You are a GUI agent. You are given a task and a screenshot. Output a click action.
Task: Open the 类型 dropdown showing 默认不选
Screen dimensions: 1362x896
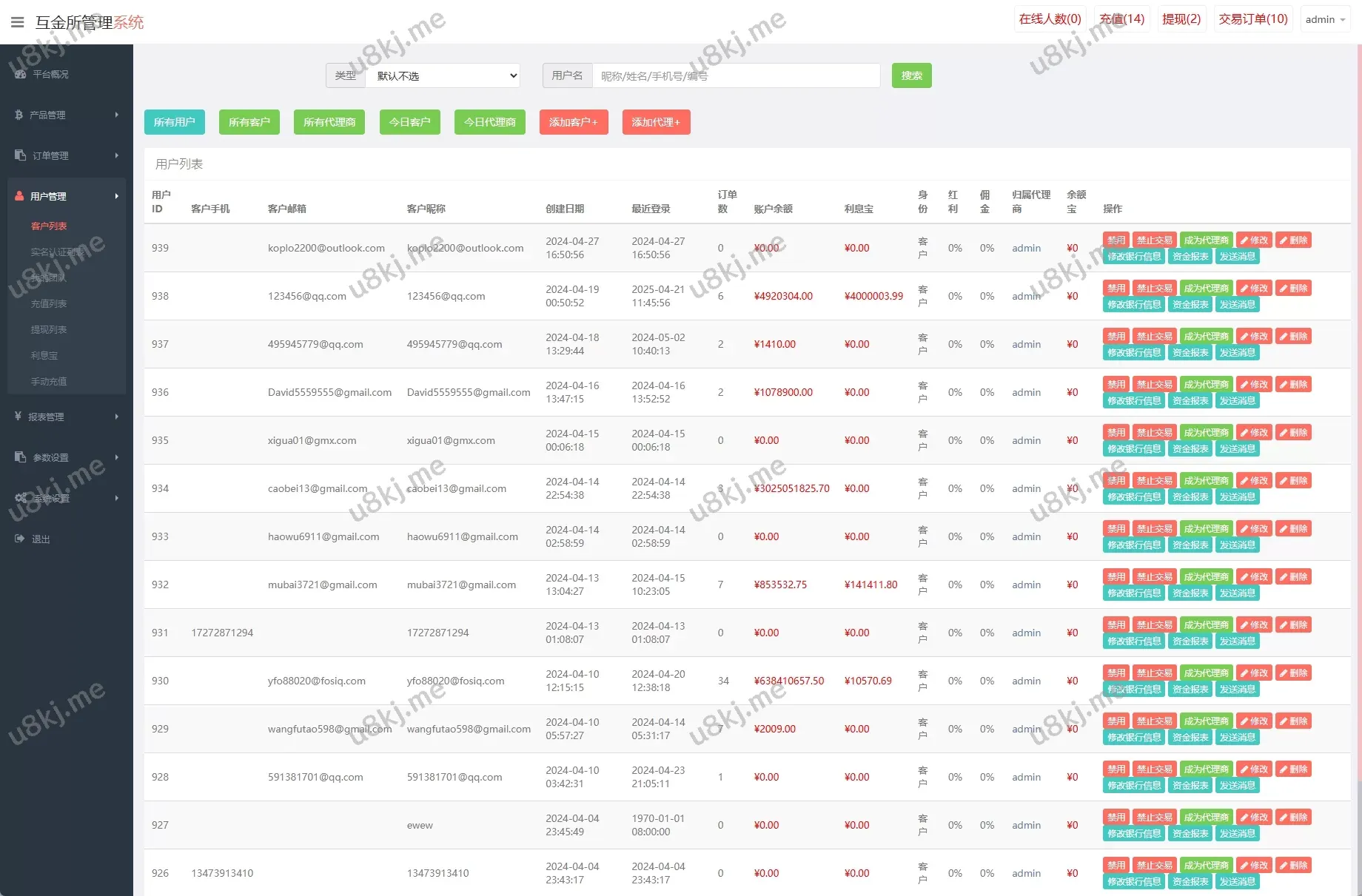pyautogui.click(x=443, y=75)
